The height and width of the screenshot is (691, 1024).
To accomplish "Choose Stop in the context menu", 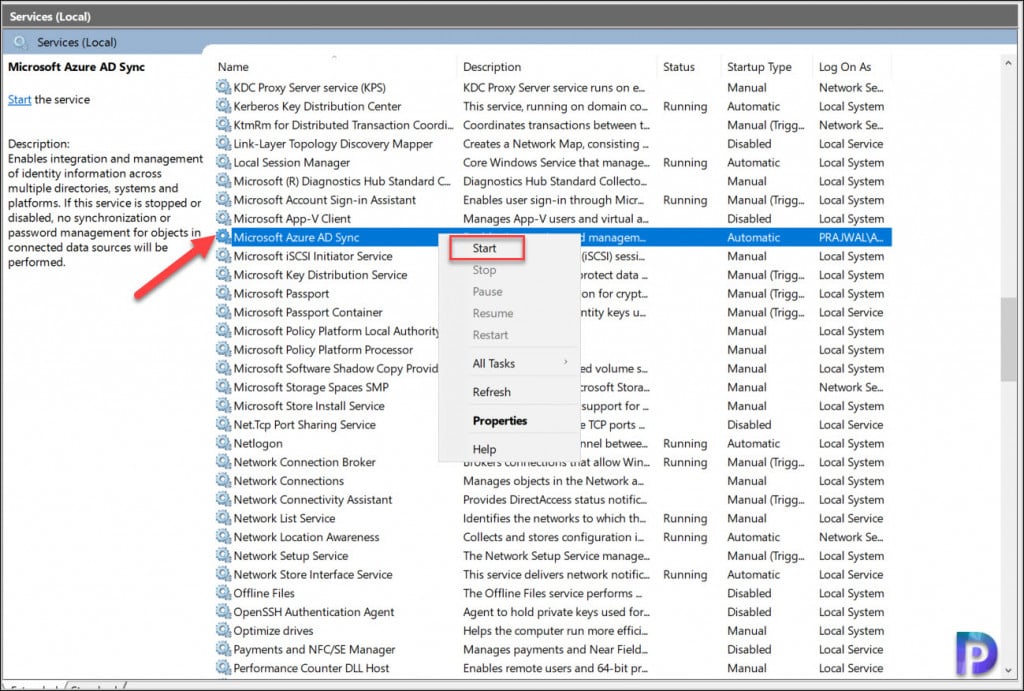I will (x=484, y=270).
